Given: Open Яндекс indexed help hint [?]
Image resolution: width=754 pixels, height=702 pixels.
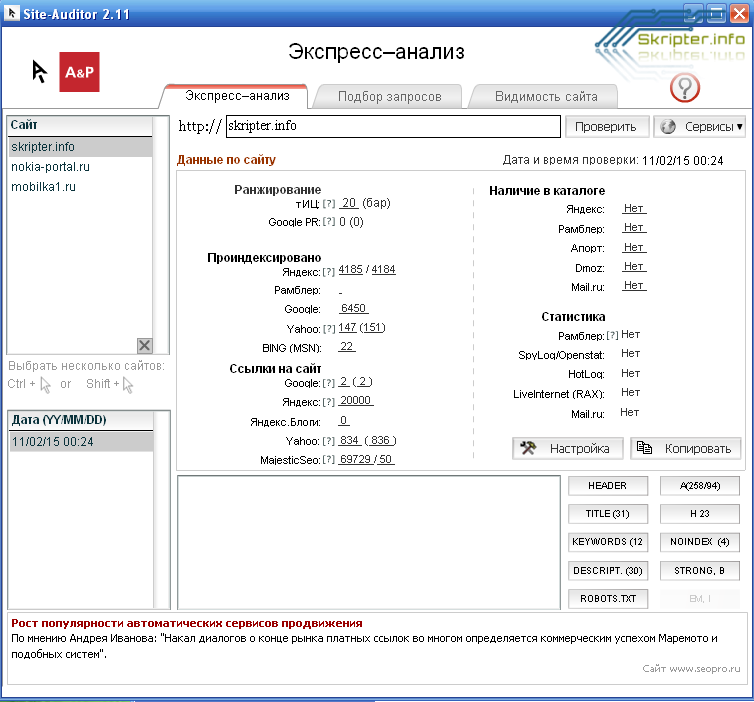Looking at the screenshot, I should tap(329, 272).
